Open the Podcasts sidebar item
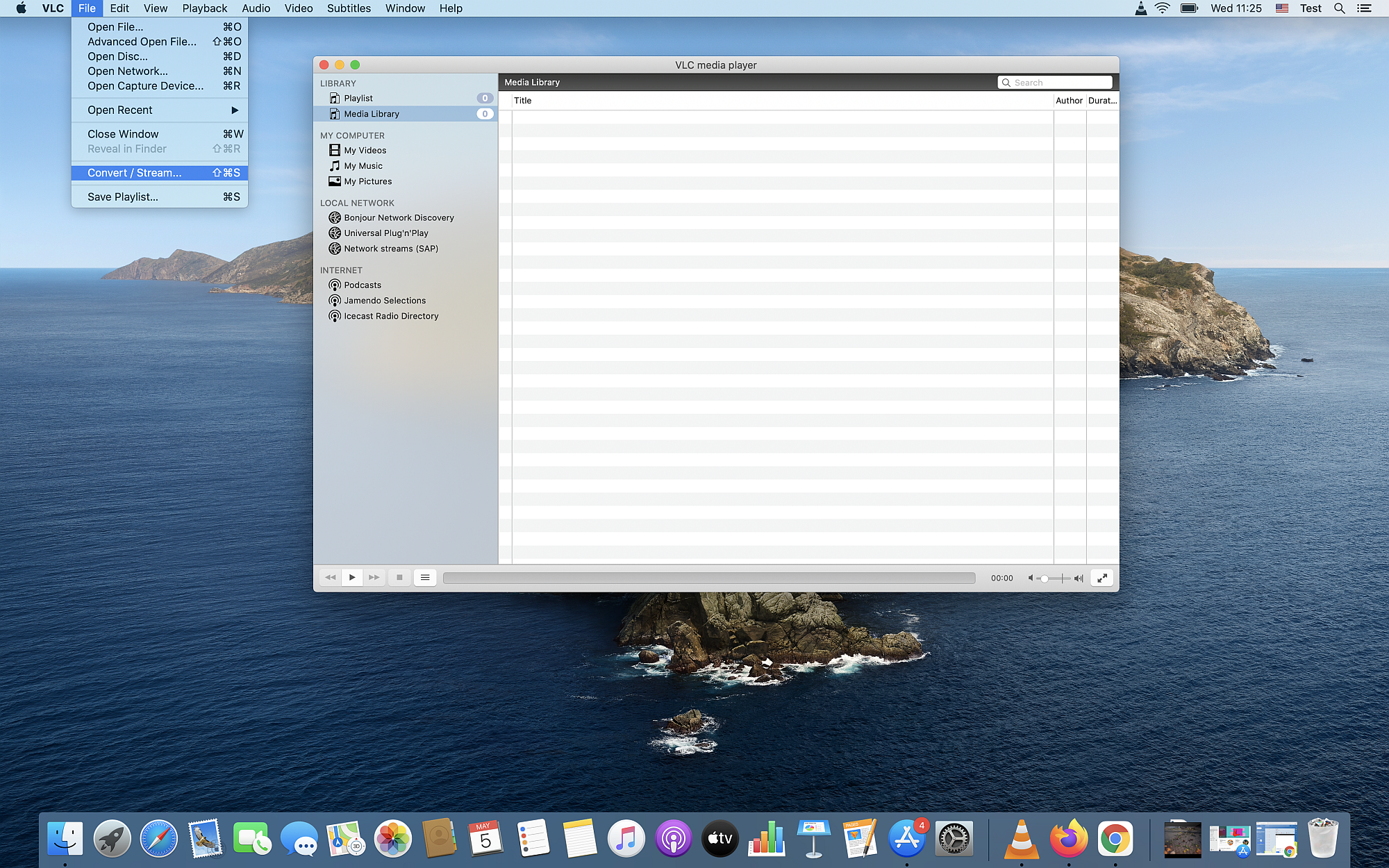Image resolution: width=1389 pixels, height=868 pixels. [x=363, y=285]
